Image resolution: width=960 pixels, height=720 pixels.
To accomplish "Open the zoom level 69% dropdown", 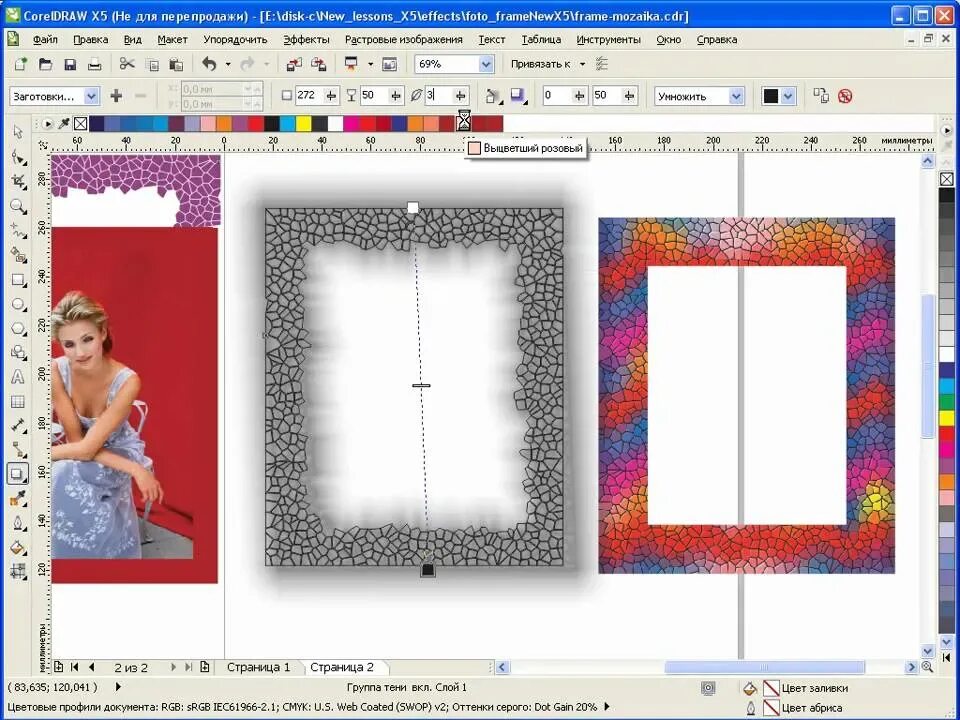I will (486, 64).
